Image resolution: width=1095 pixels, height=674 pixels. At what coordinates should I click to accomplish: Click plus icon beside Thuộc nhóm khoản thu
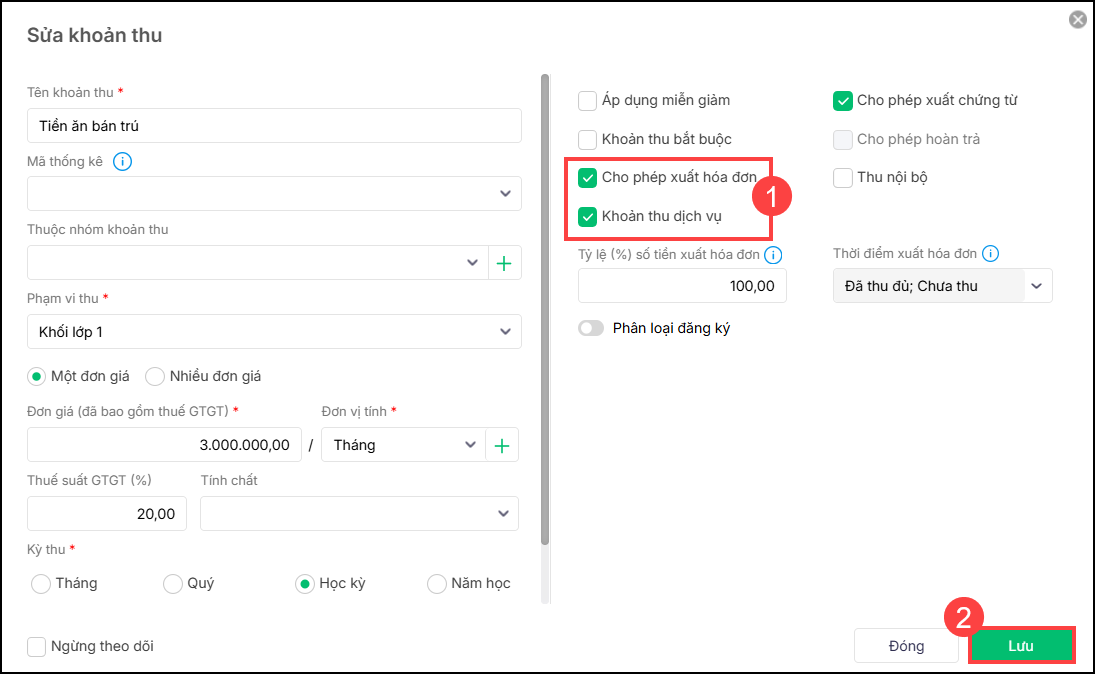click(x=504, y=263)
